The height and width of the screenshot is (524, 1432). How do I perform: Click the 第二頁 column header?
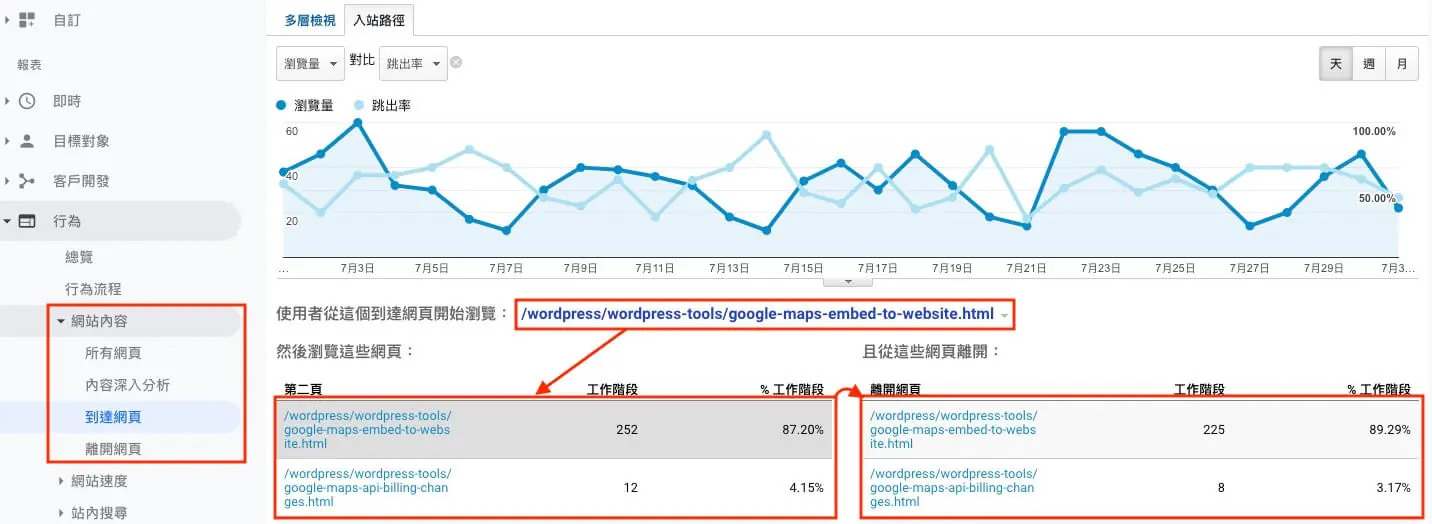[303, 389]
